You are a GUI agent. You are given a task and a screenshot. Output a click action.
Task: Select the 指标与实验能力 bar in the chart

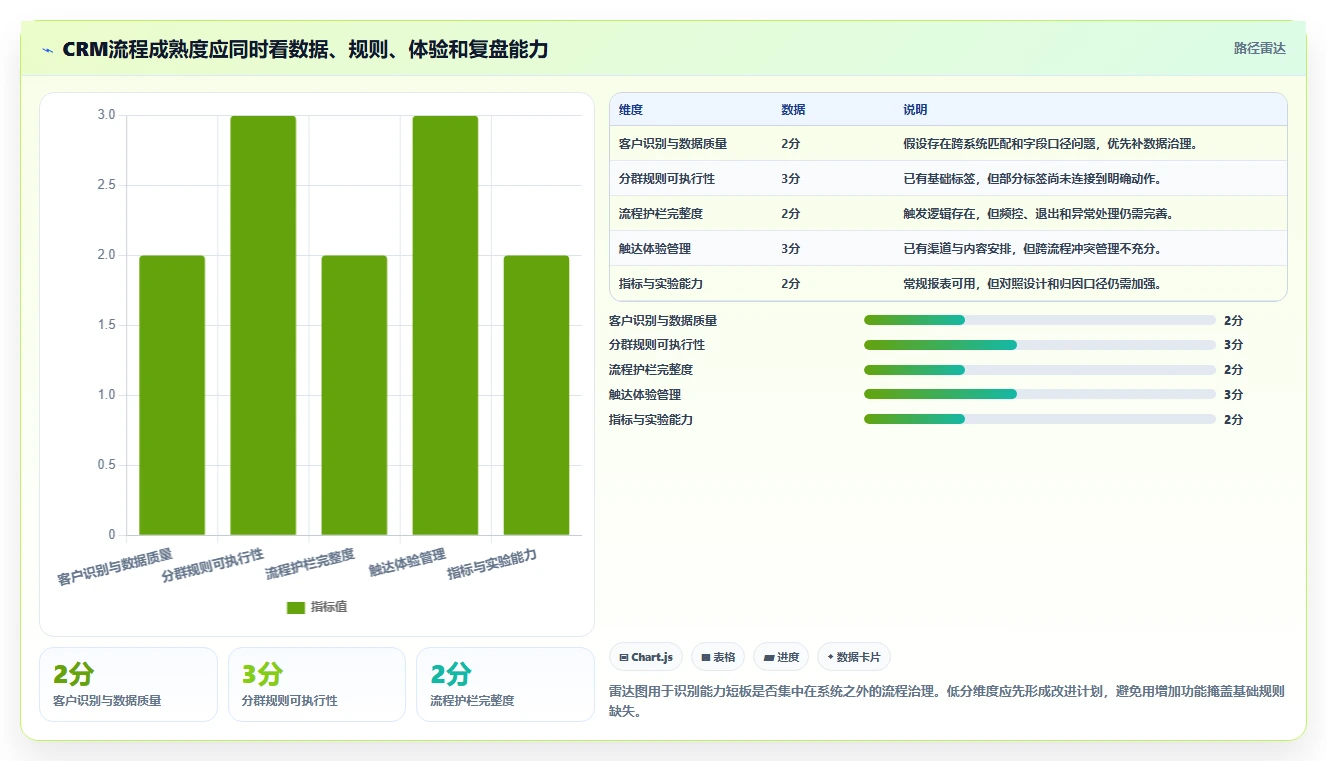[536, 395]
